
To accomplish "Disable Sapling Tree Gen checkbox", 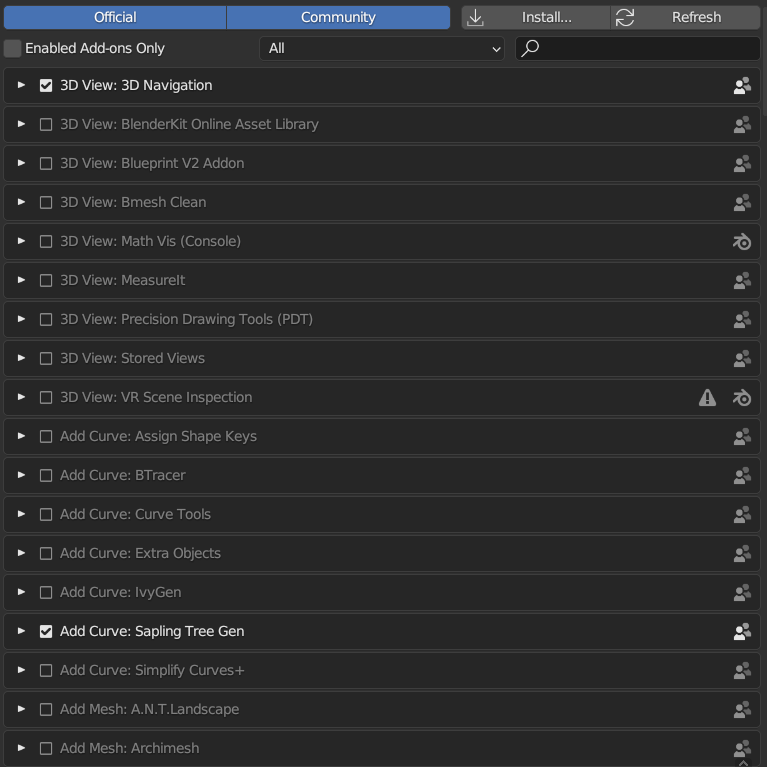I will (x=46, y=632).
